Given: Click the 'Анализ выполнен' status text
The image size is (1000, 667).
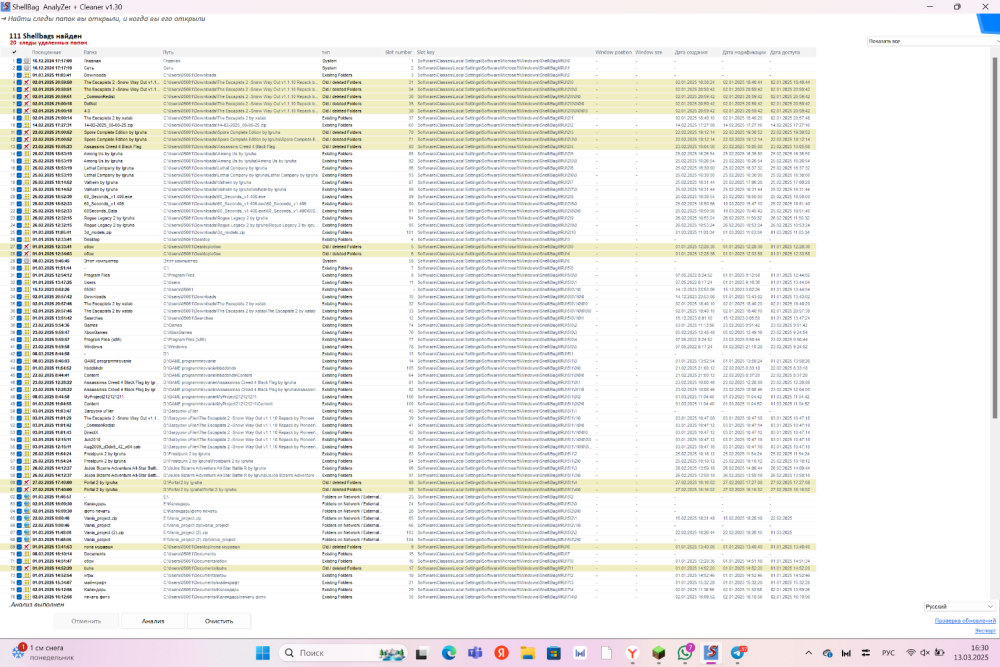Looking at the screenshot, I should click(37, 604).
